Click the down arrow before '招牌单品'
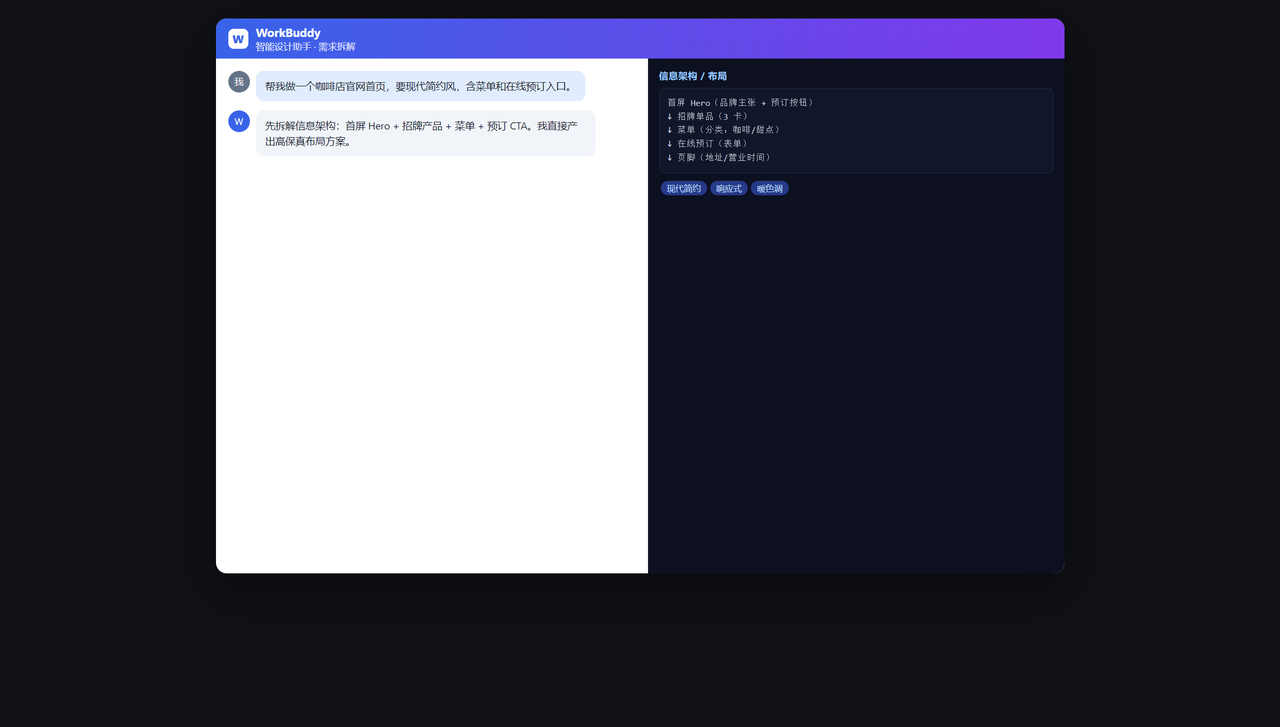 [670, 116]
